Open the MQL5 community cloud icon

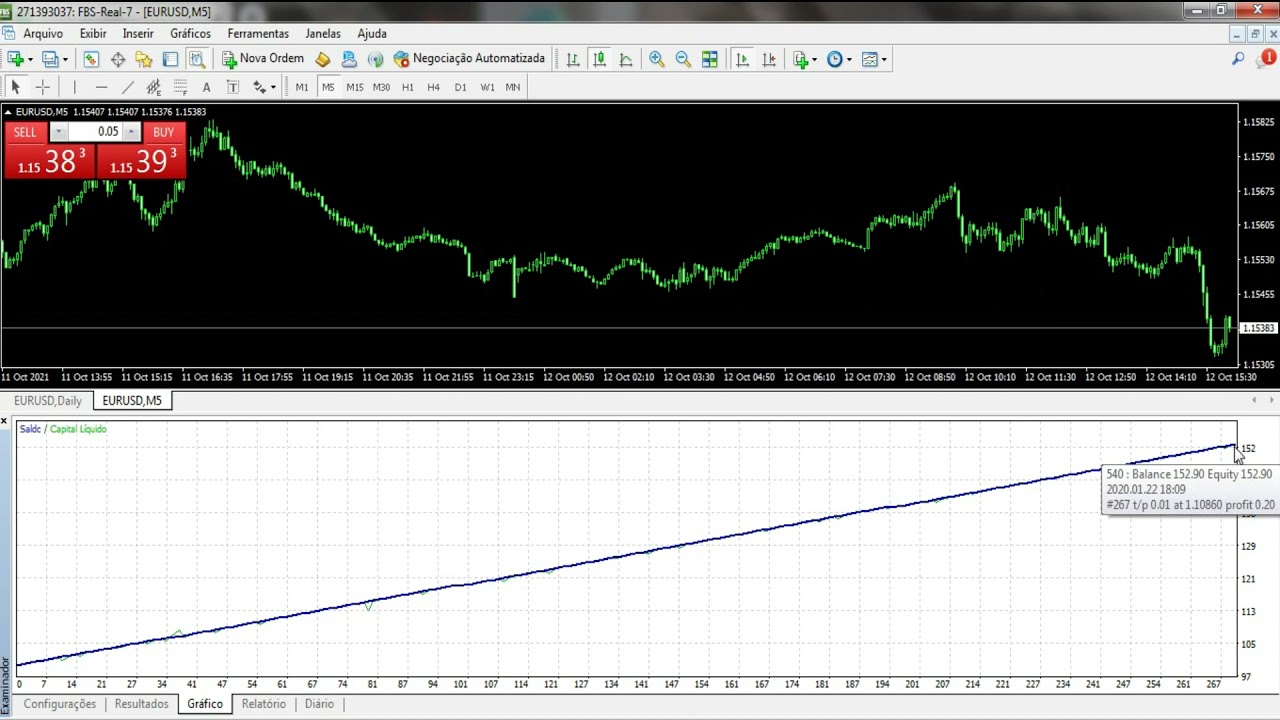coord(349,59)
